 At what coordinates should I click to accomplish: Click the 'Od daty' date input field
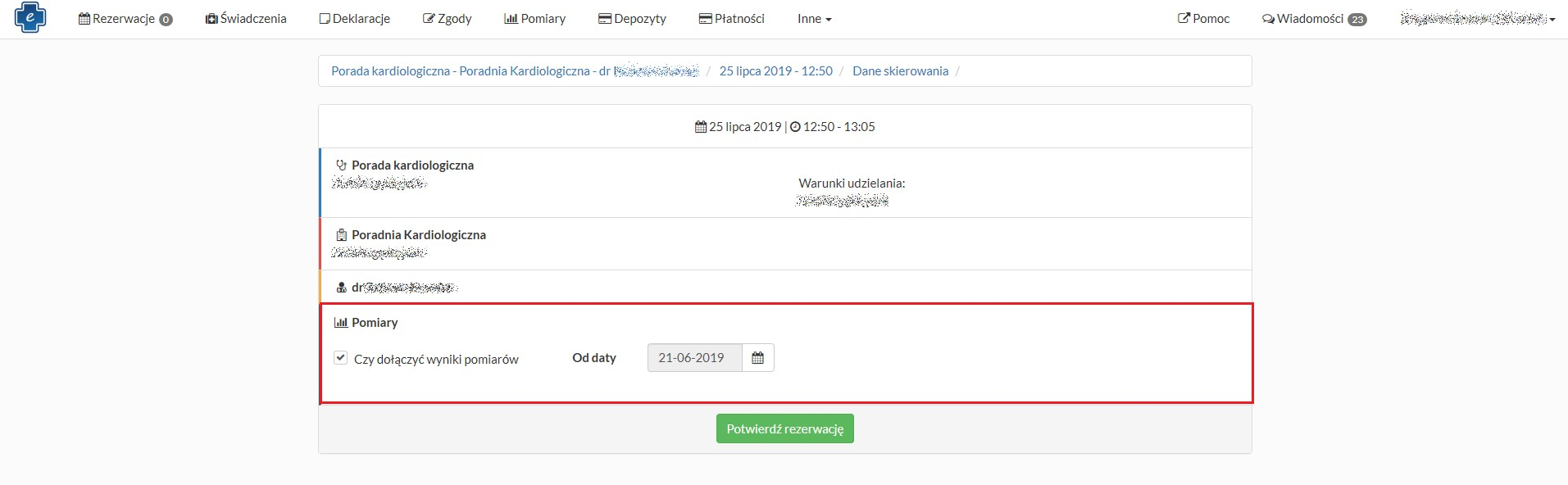694,358
